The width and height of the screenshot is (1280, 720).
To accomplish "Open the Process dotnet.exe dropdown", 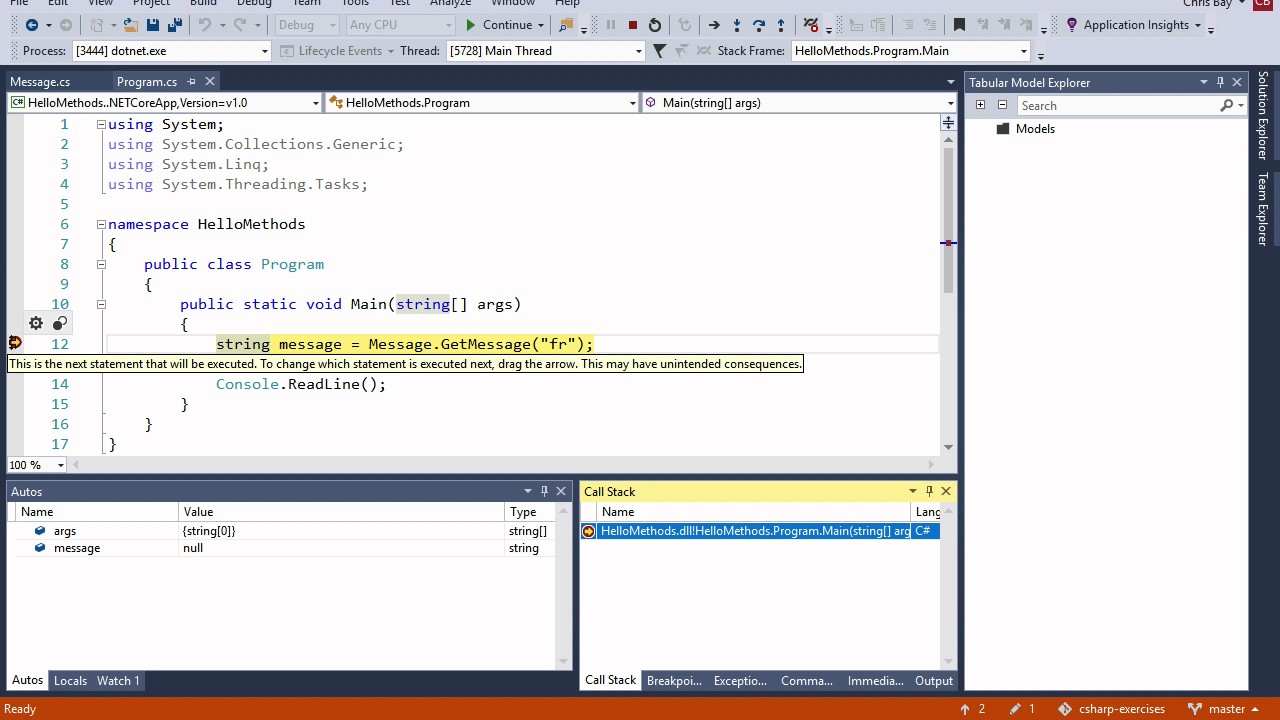I will coord(265,51).
